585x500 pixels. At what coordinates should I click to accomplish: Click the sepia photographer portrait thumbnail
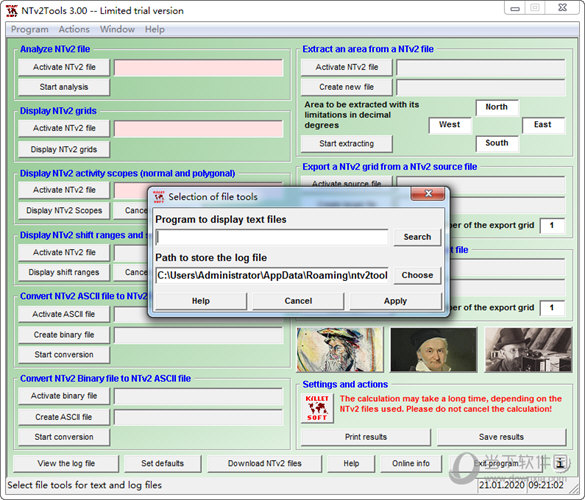tap(528, 350)
